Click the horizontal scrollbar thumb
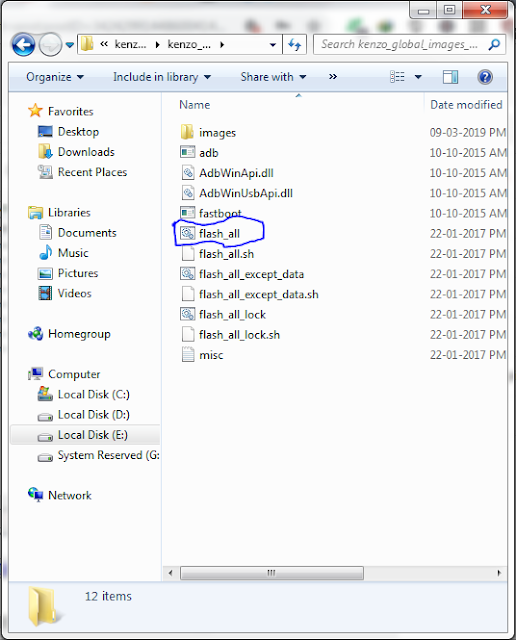Viewport: 516px width, 640px height. tap(272, 573)
